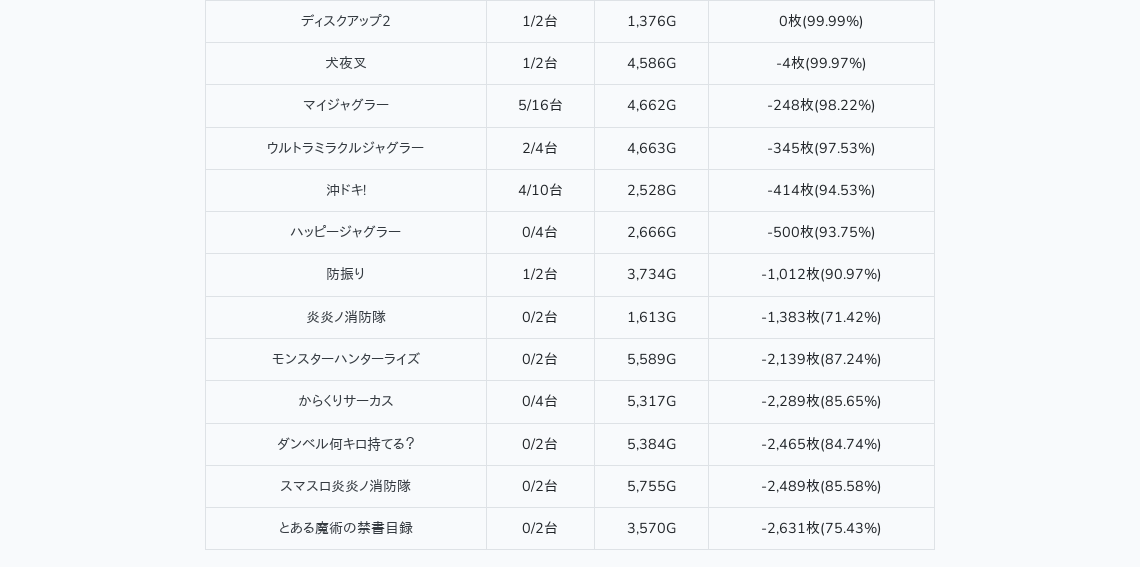Select the 炎炎ノ消防隊 row name
This screenshot has height=567, width=1140.
pyautogui.click(x=345, y=317)
